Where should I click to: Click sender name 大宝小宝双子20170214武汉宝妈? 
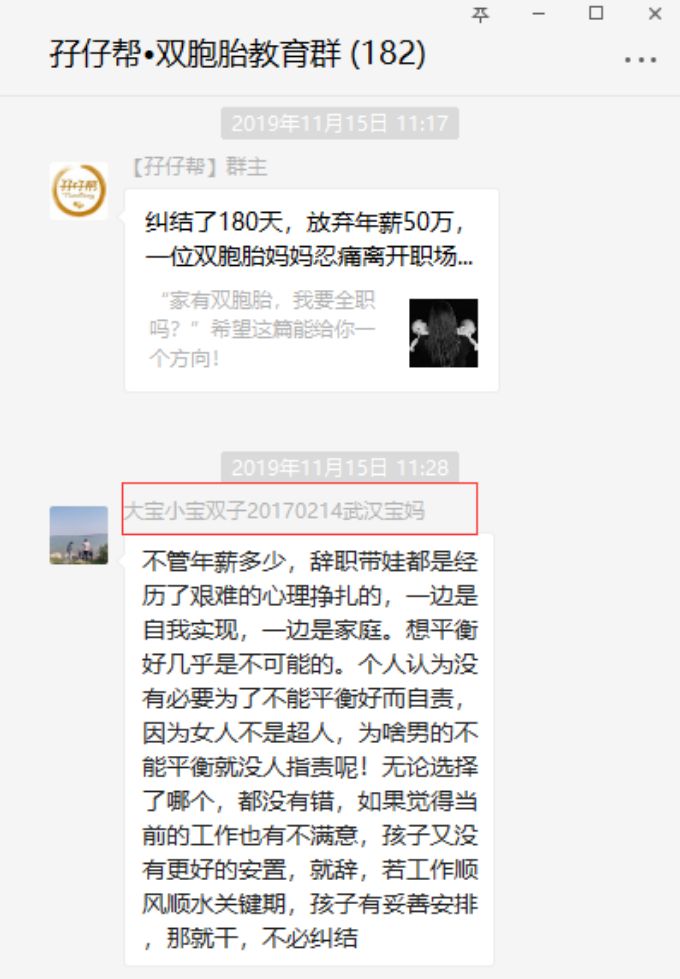[x=274, y=511]
